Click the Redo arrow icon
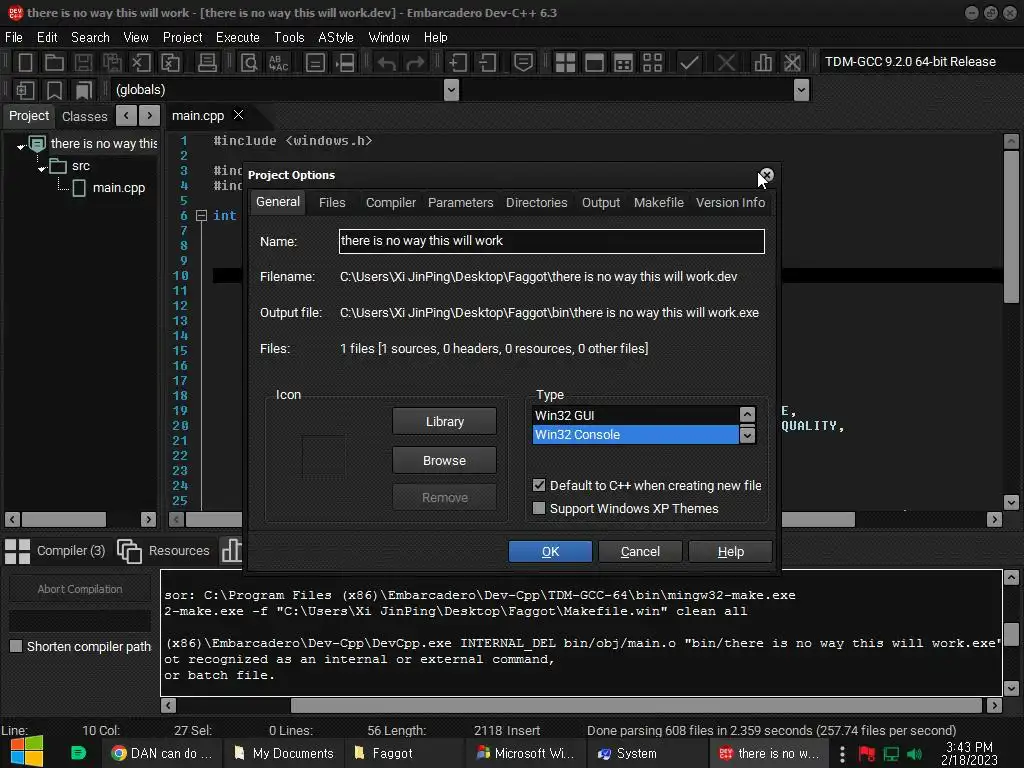 [x=415, y=63]
